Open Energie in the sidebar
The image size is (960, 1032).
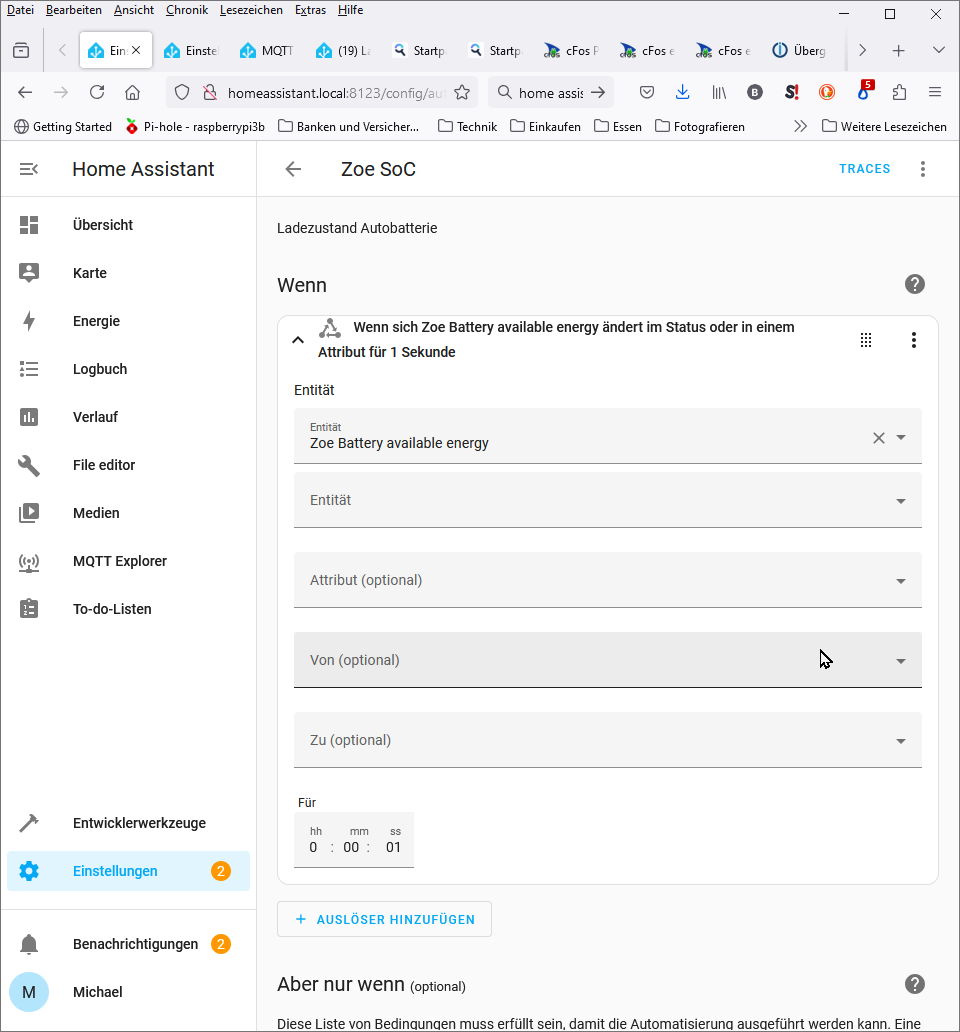click(96, 321)
